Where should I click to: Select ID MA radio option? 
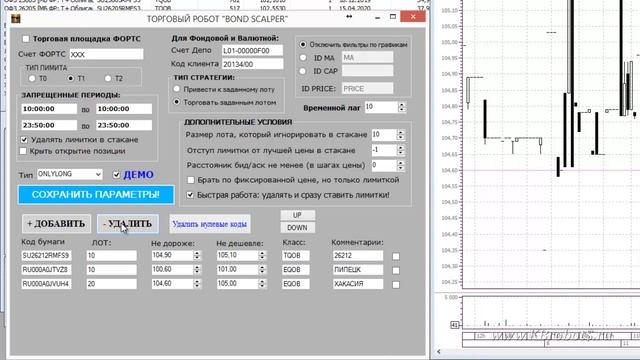(x=302, y=58)
